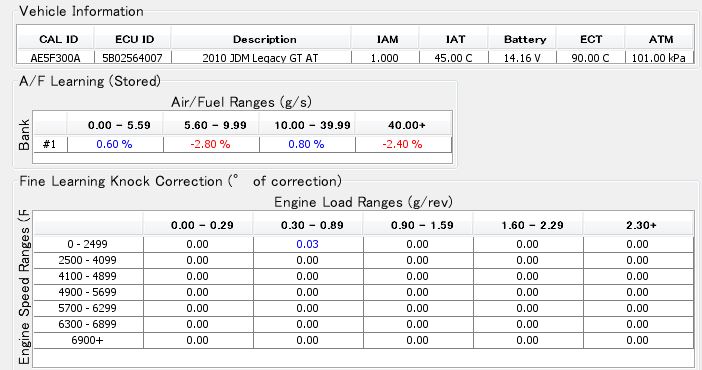Select the 2010 JDM Legacy GT AT description cell
The image size is (702, 370).
(261, 58)
